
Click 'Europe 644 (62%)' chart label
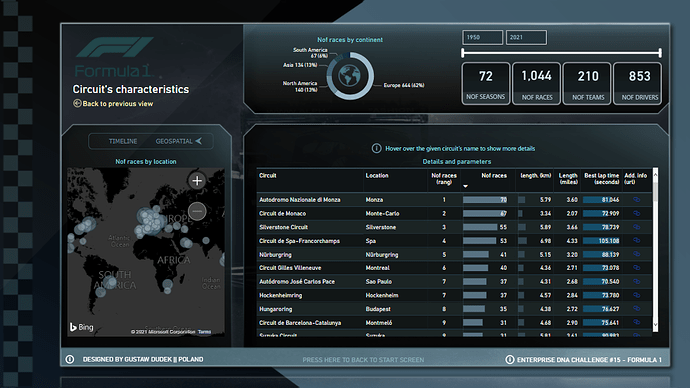404,85
